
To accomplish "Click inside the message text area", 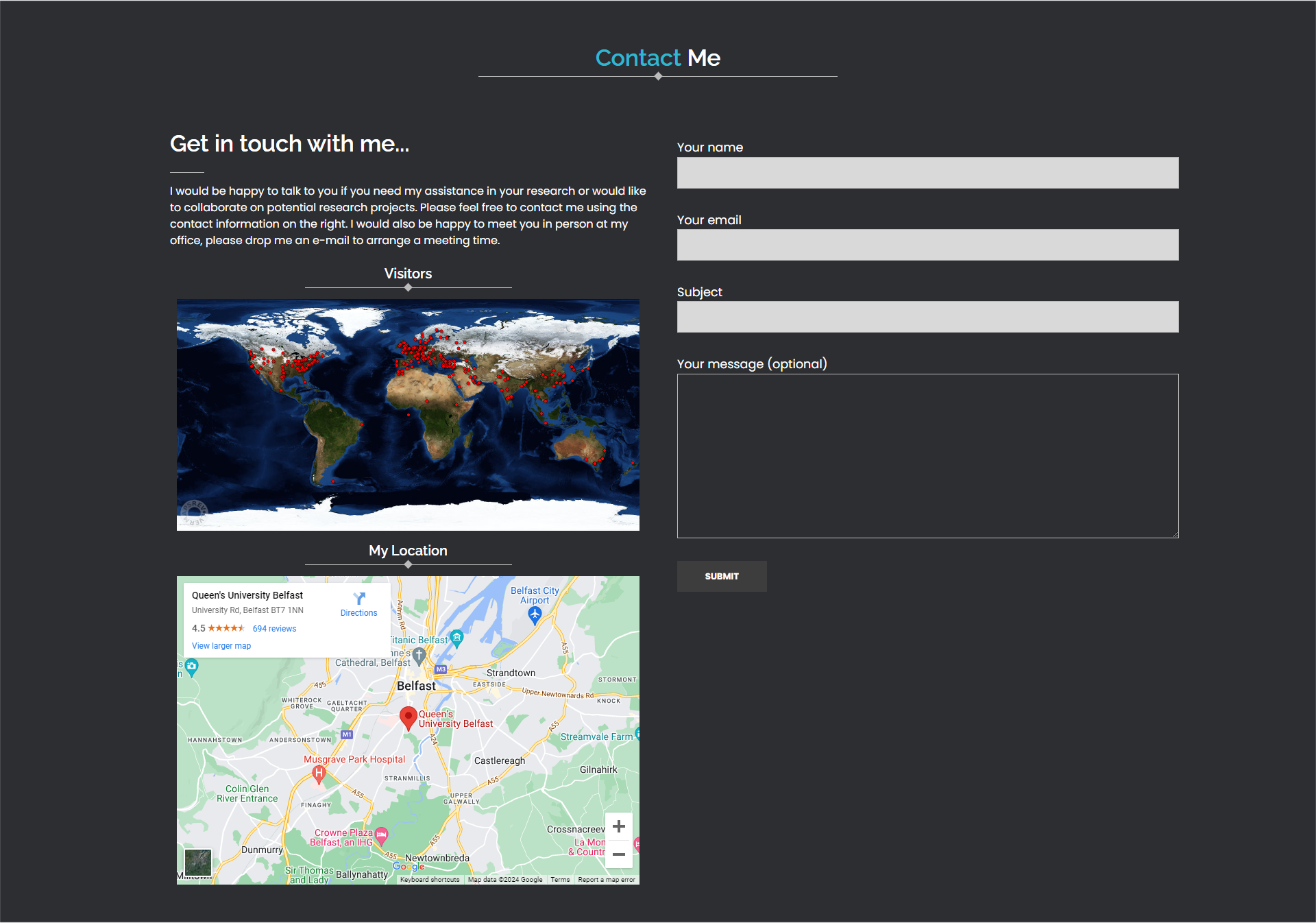I will pos(927,455).
